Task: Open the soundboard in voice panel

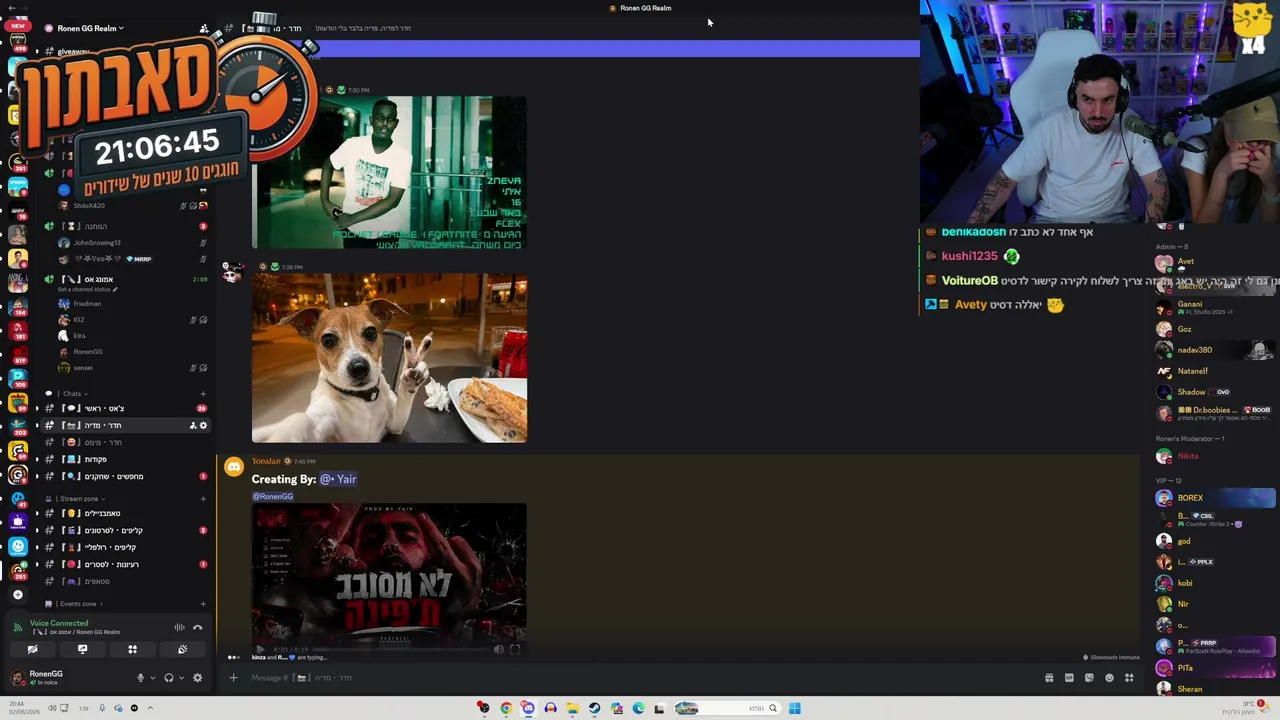Action: coord(182,649)
